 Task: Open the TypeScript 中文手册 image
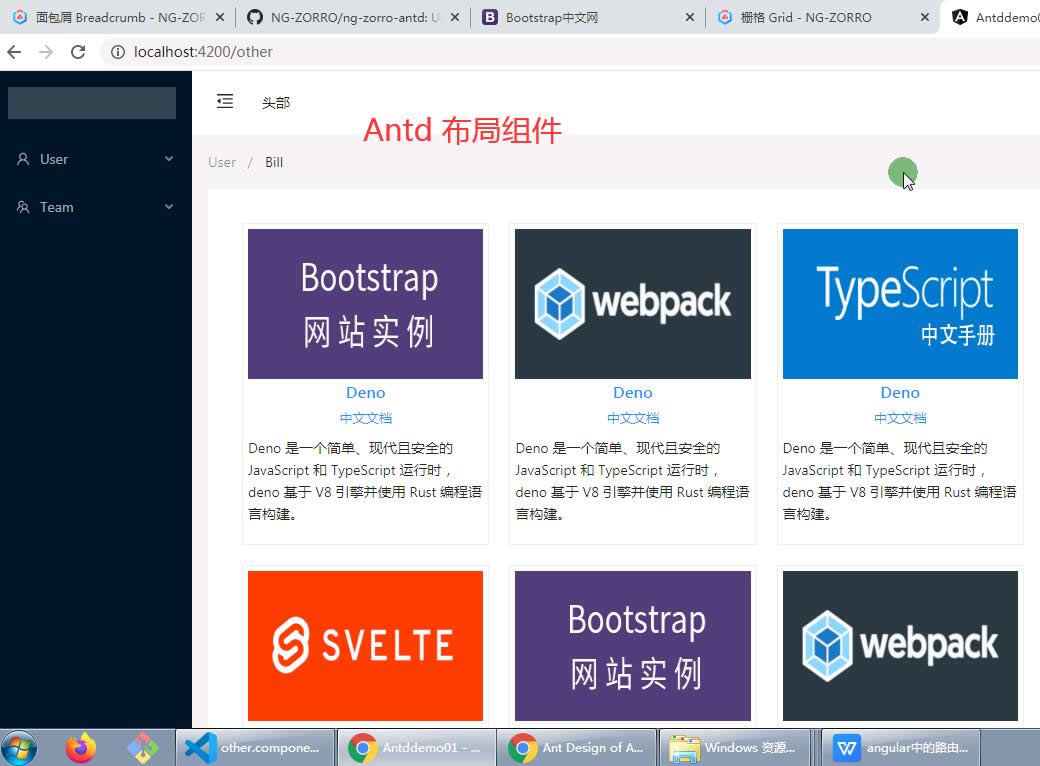[900, 304]
